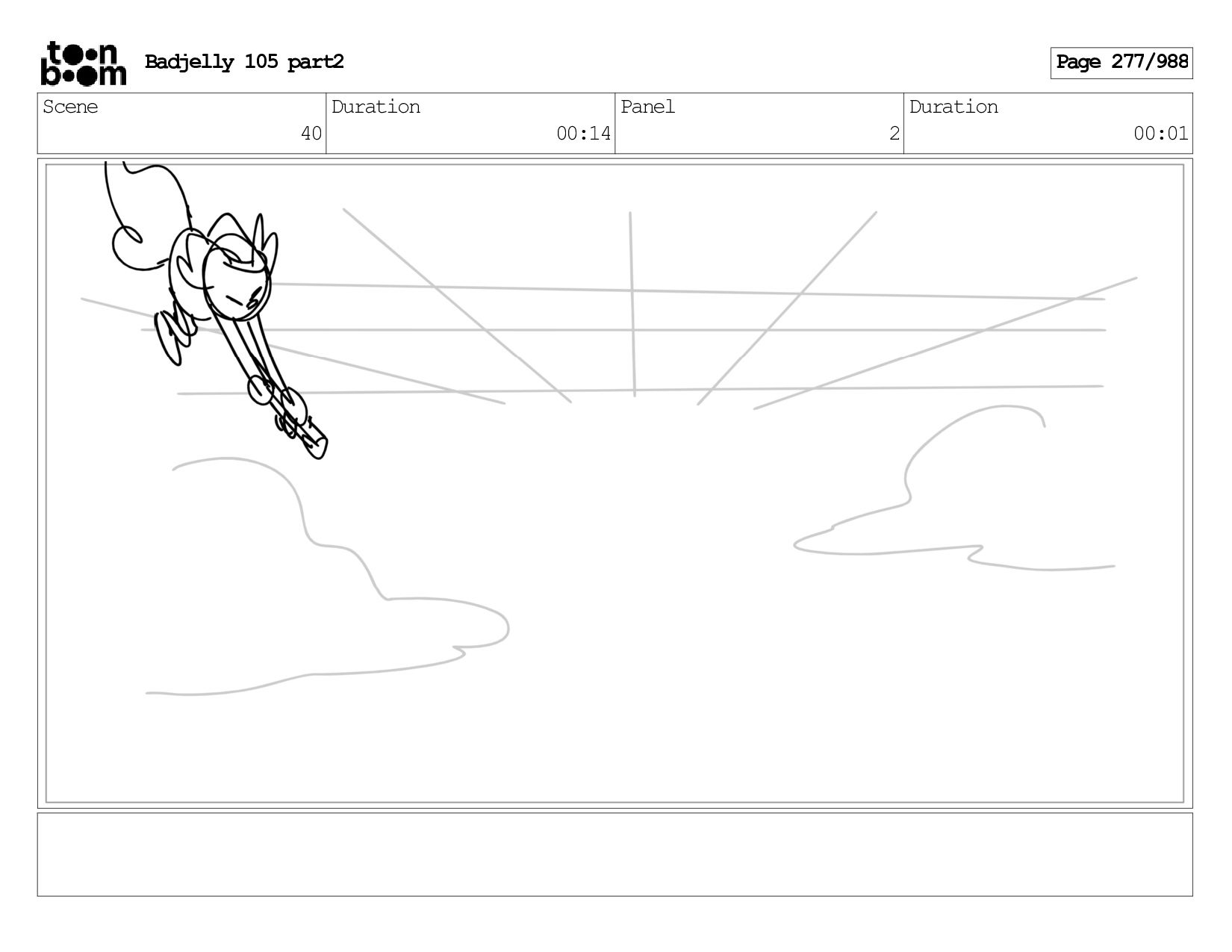Select the panel number 2

click(x=894, y=134)
